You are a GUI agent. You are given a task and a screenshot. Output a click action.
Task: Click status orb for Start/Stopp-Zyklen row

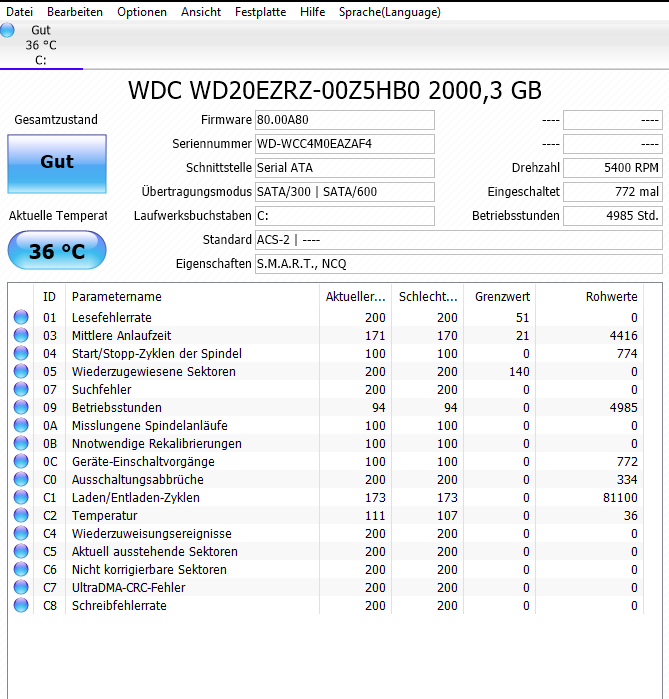pyautogui.click(x=21, y=353)
